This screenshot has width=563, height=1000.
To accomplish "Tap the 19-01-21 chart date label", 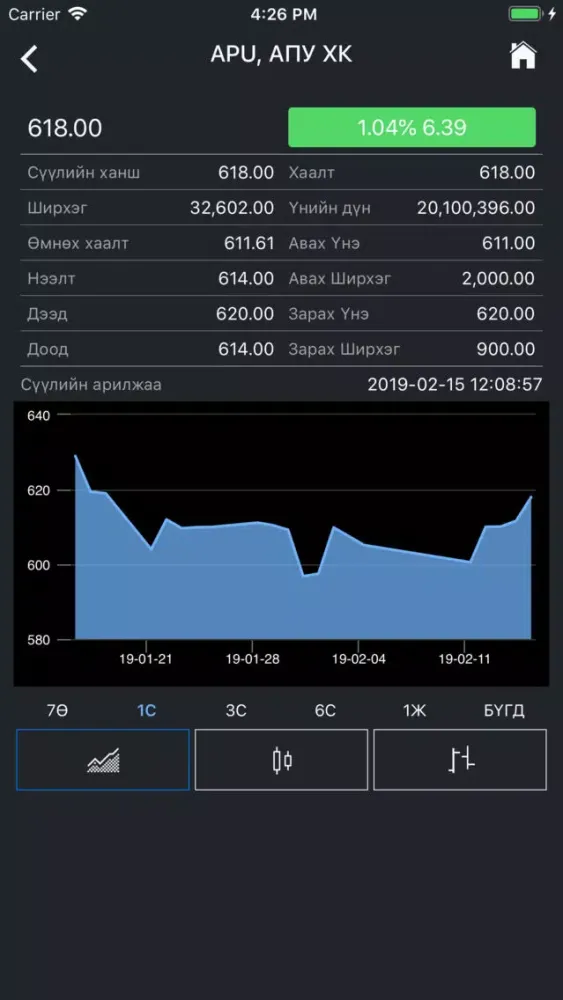I will pos(146,659).
